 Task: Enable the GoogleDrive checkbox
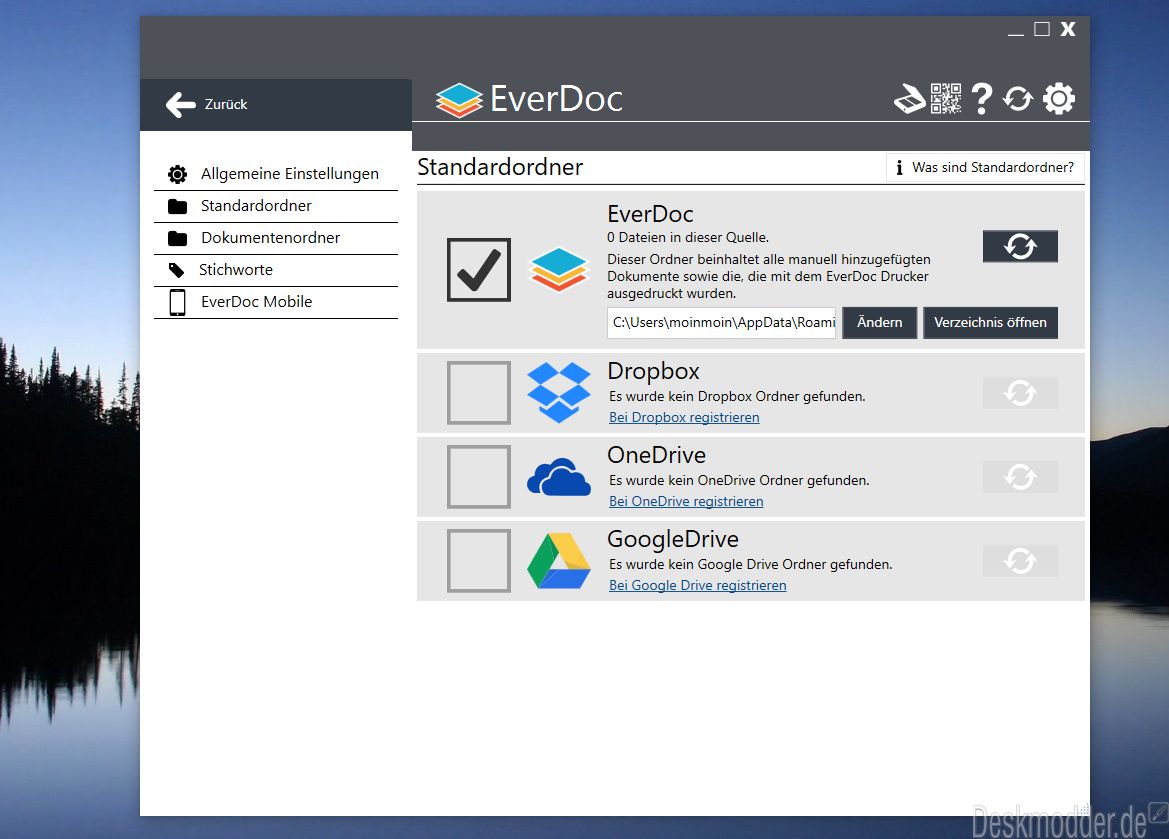[479, 561]
